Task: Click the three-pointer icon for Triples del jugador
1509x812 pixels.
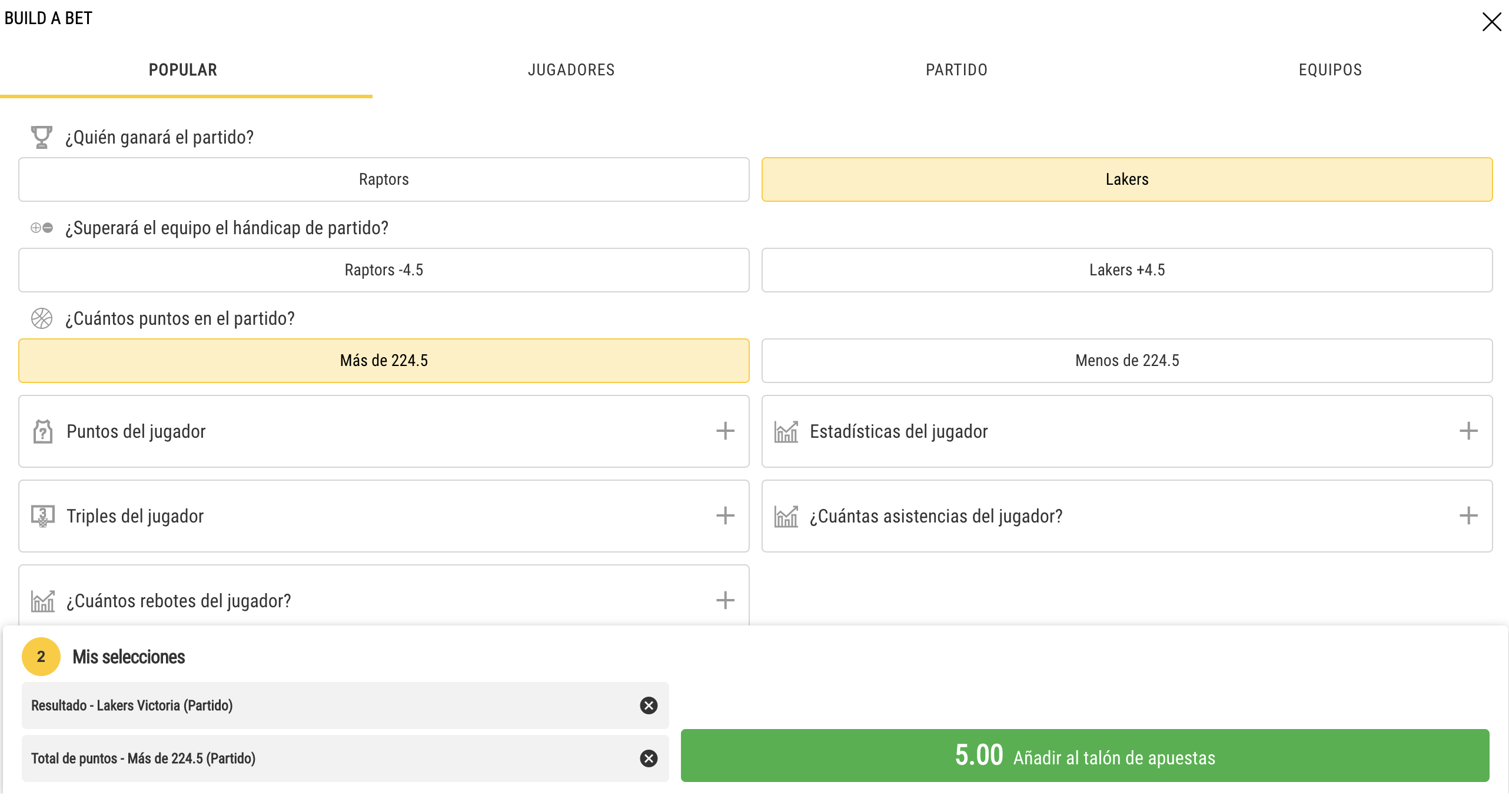Action: pyautogui.click(x=43, y=516)
